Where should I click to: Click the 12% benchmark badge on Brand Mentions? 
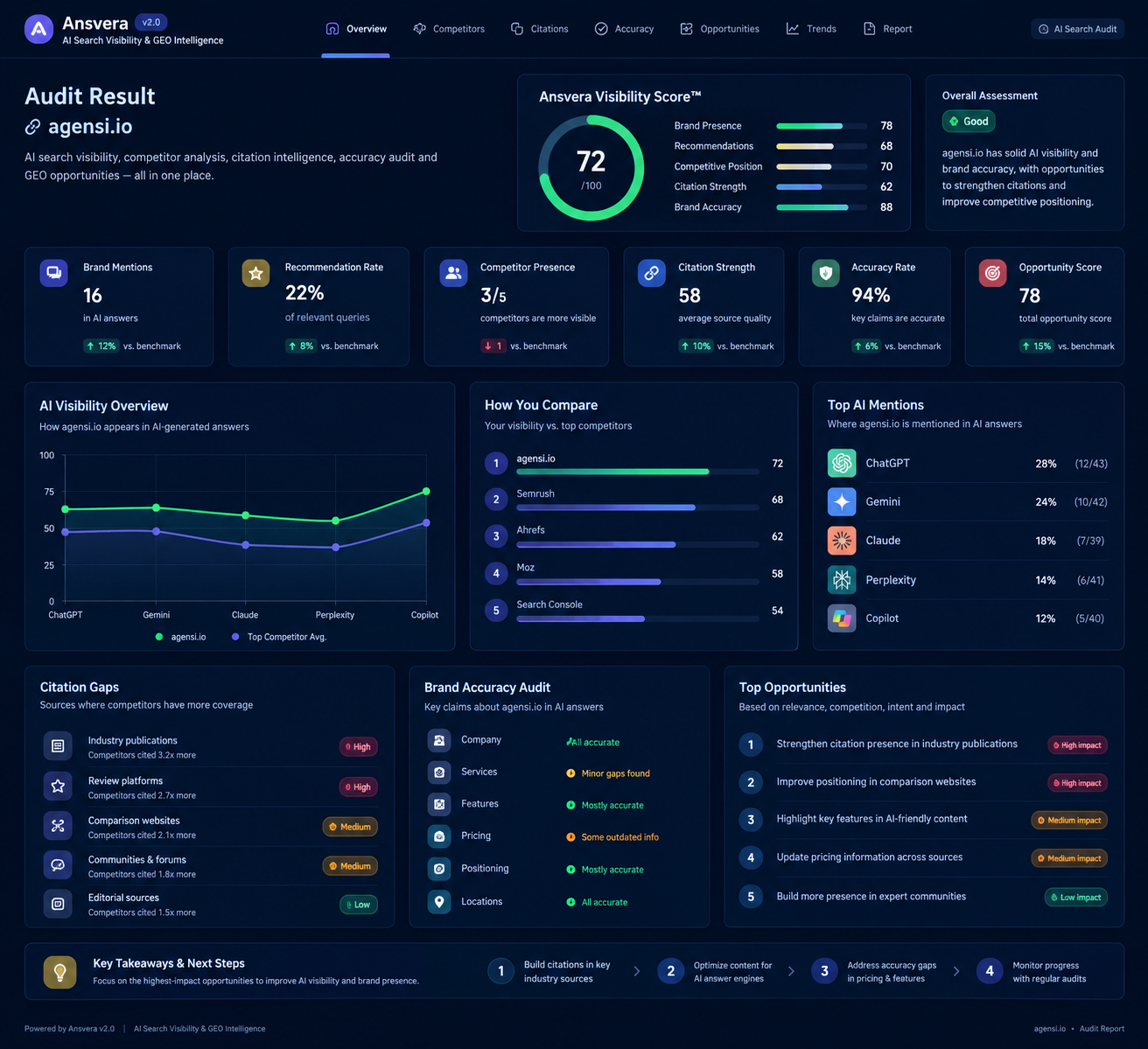101,346
